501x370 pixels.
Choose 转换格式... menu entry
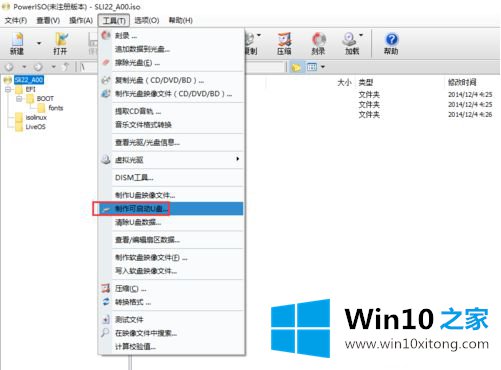[x=171, y=302]
